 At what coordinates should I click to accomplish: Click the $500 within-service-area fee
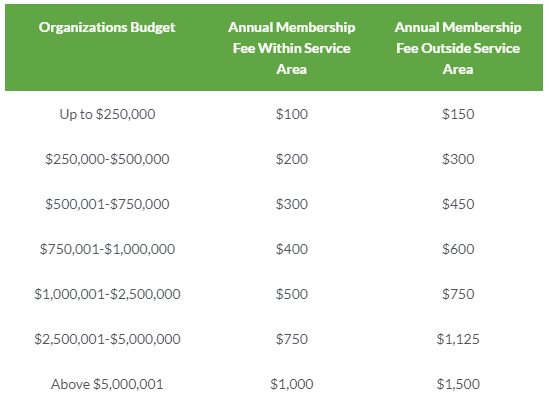(x=292, y=294)
